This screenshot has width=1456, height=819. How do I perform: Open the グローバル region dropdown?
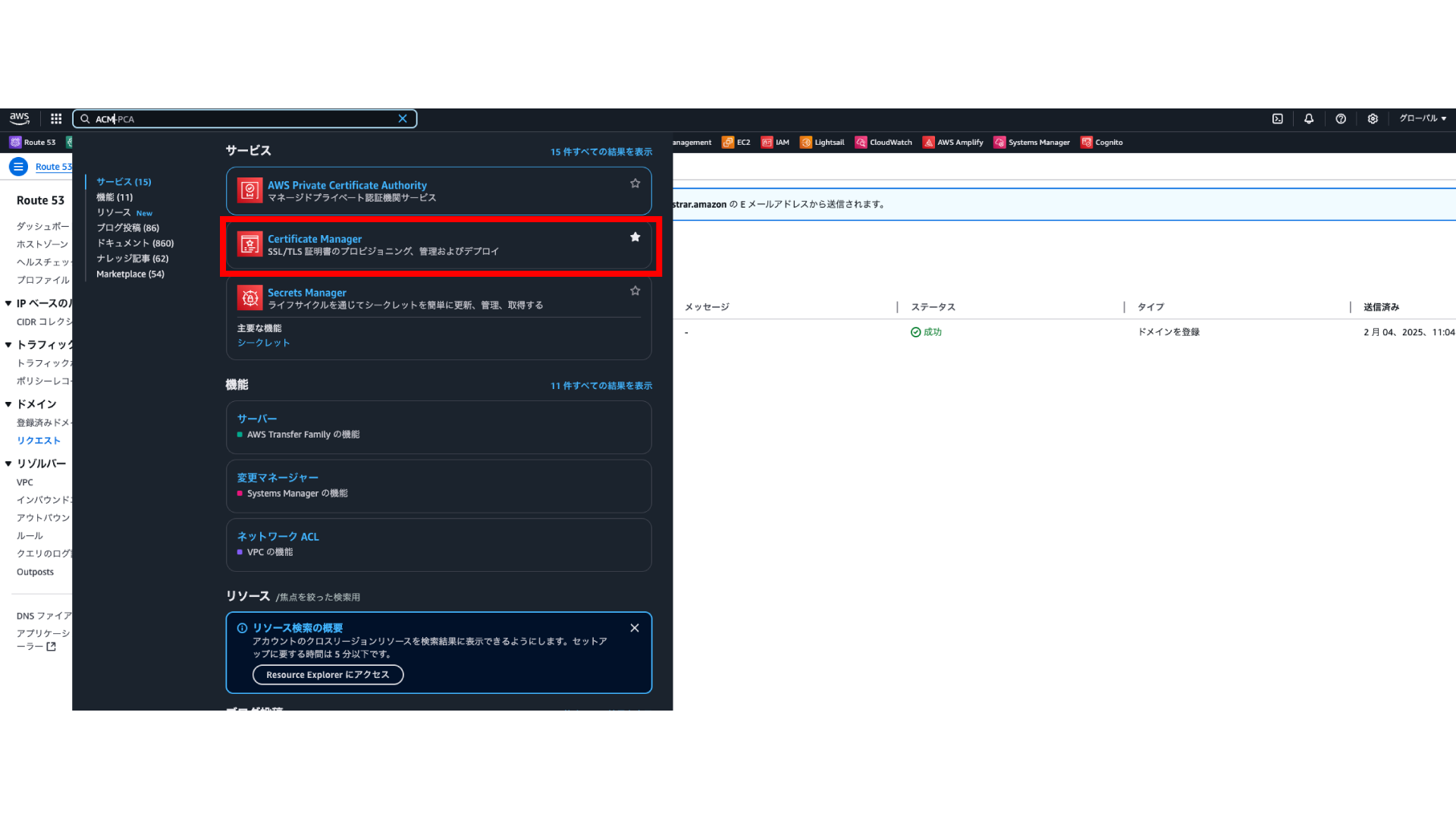pos(1423,118)
